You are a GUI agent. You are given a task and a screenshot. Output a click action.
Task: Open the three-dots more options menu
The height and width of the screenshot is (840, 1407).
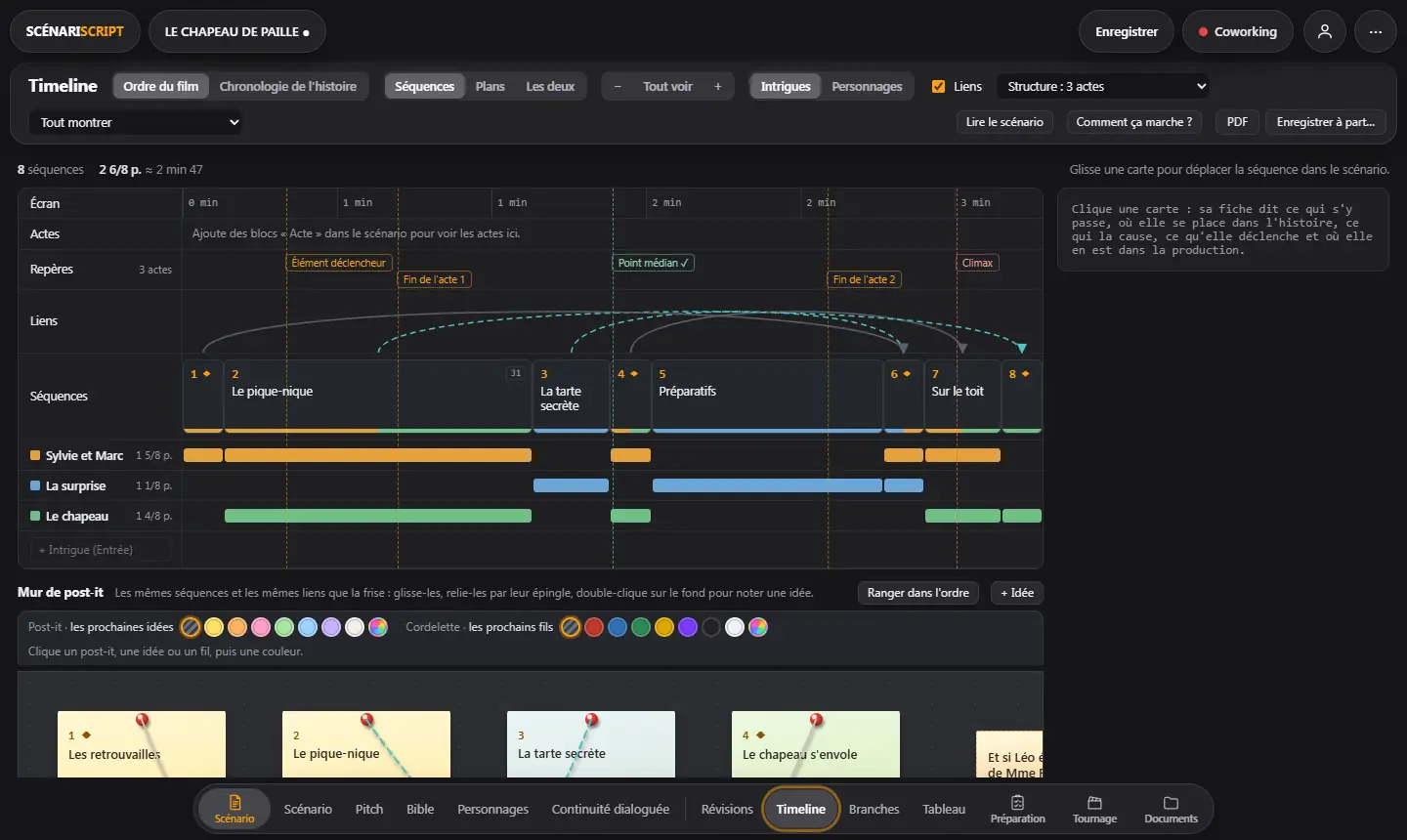(x=1376, y=31)
